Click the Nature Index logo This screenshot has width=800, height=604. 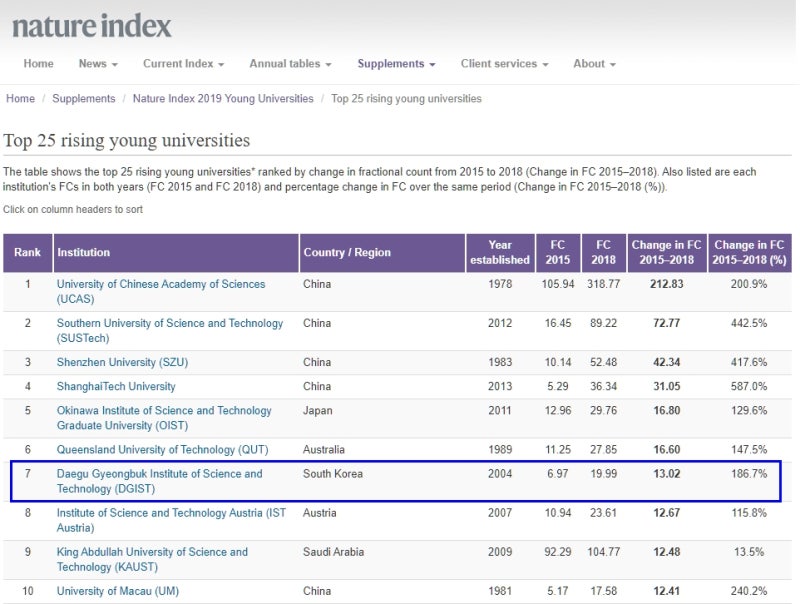91,25
